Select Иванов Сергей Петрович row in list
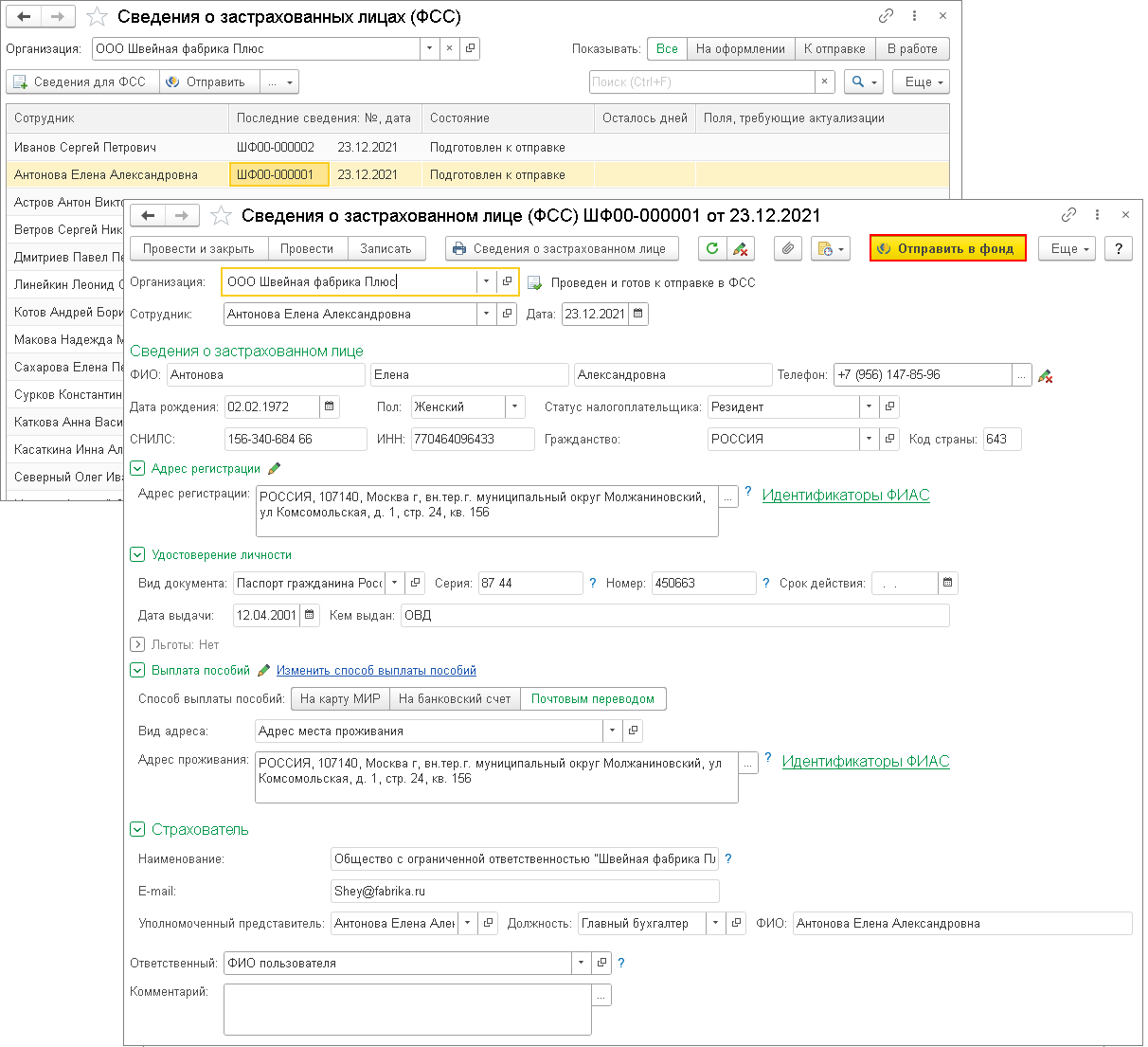Image resolution: width=1148 pixels, height=1047 pixels. coord(85,147)
